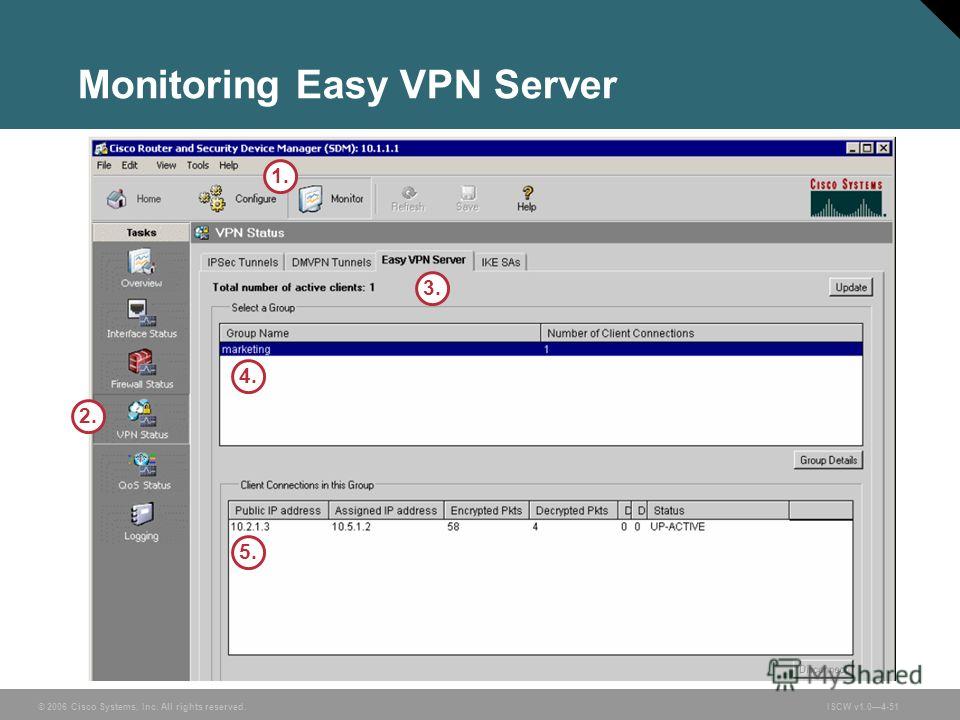Click the Cisco Systems logo
This screenshot has height=720, width=960.
pos(847,198)
